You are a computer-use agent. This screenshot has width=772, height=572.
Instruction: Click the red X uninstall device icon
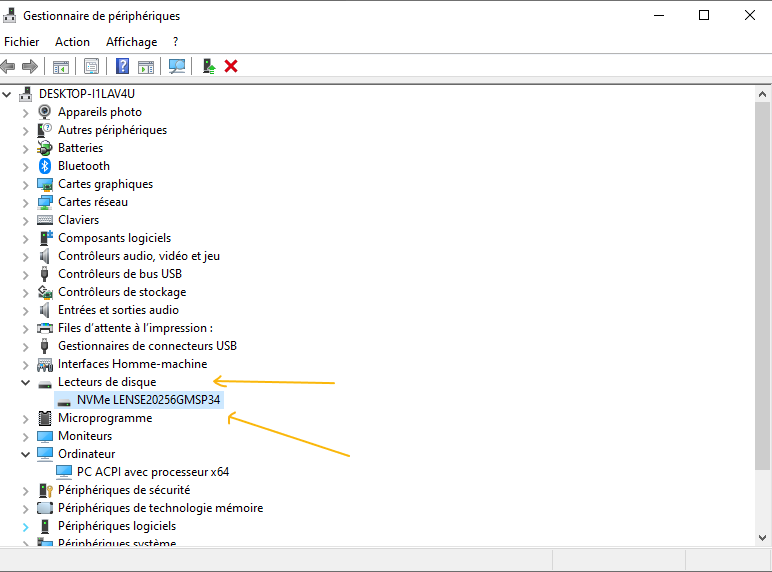pos(231,66)
